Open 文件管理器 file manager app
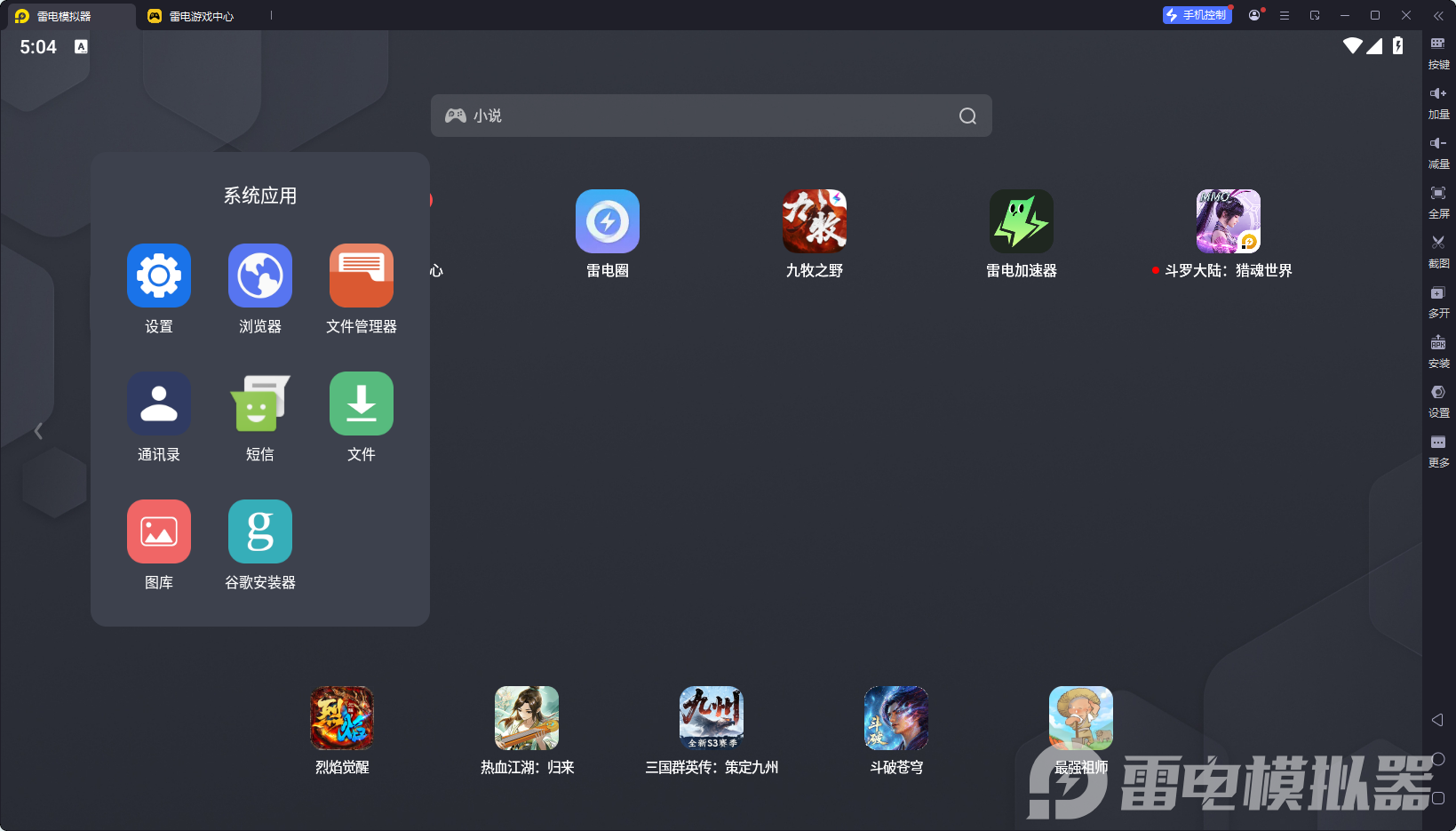The height and width of the screenshot is (831, 1456). (x=361, y=276)
